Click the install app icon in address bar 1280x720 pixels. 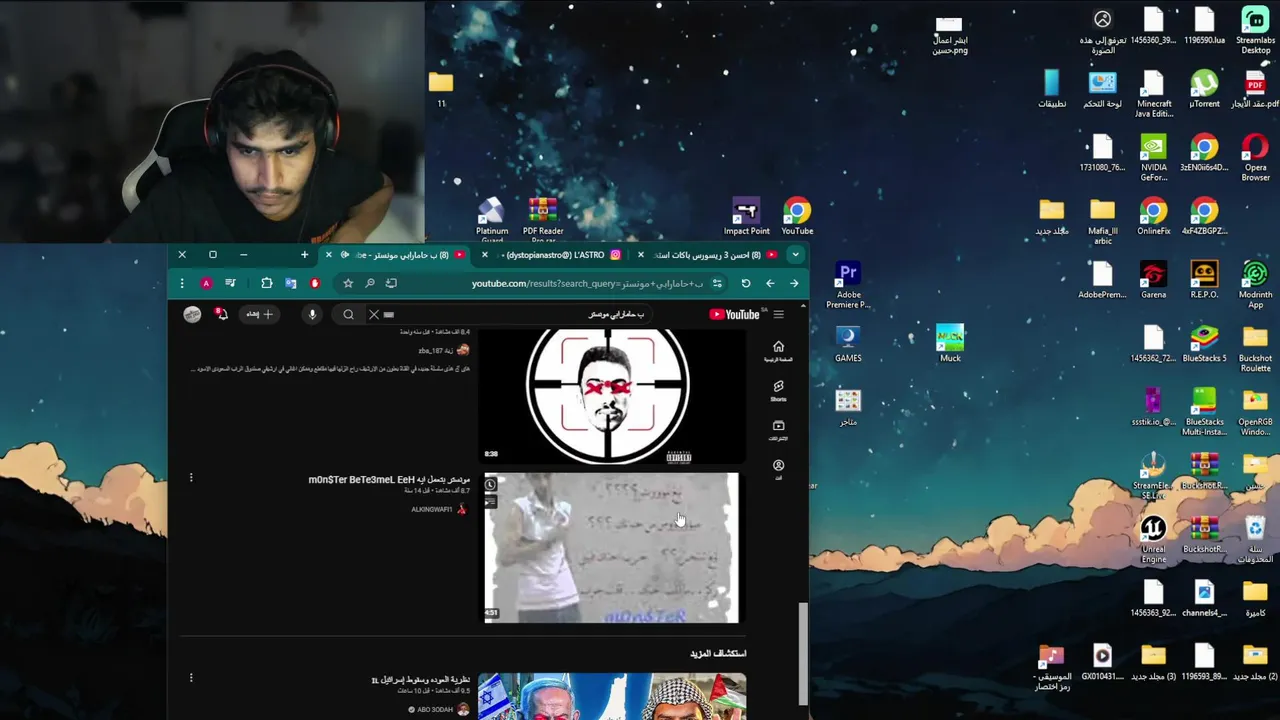point(391,284)
